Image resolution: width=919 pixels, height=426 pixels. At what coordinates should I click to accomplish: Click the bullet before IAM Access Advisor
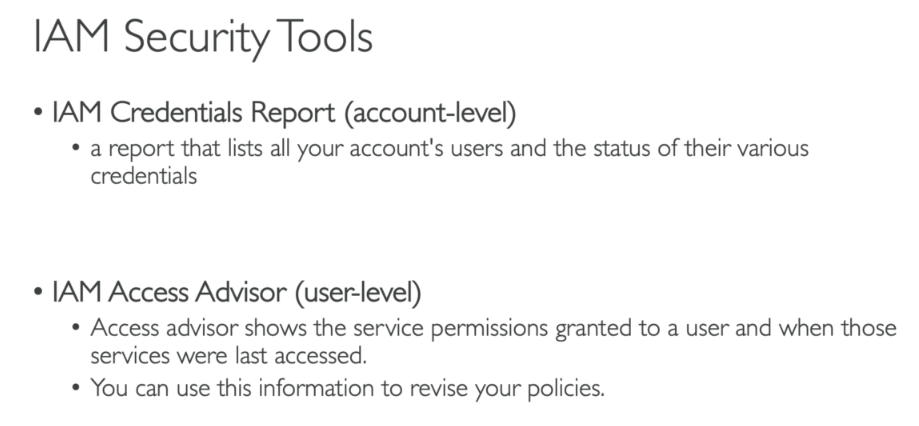(38, 291)
